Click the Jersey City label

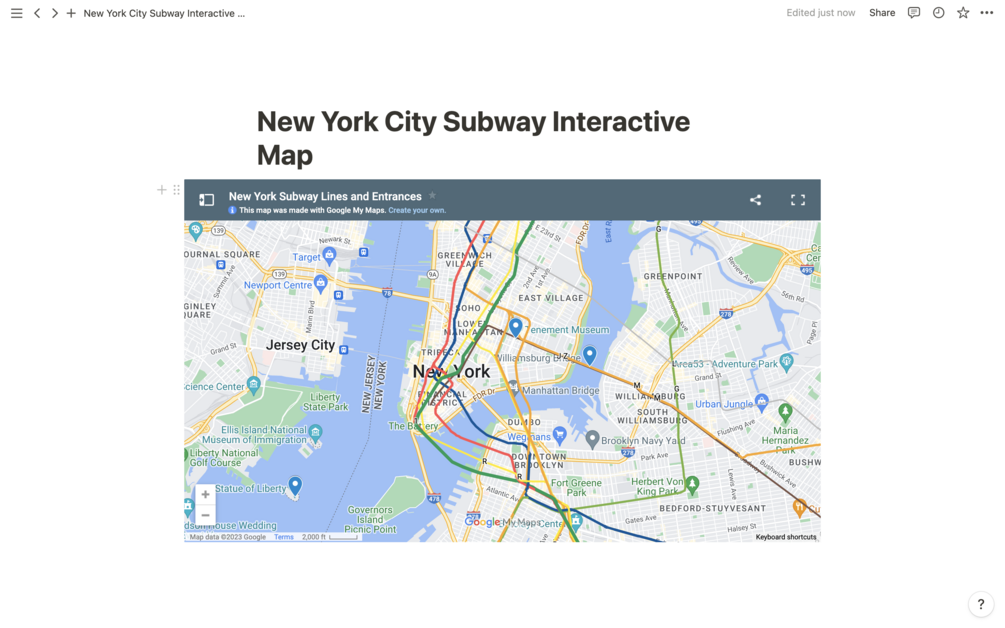click(300, 345)
